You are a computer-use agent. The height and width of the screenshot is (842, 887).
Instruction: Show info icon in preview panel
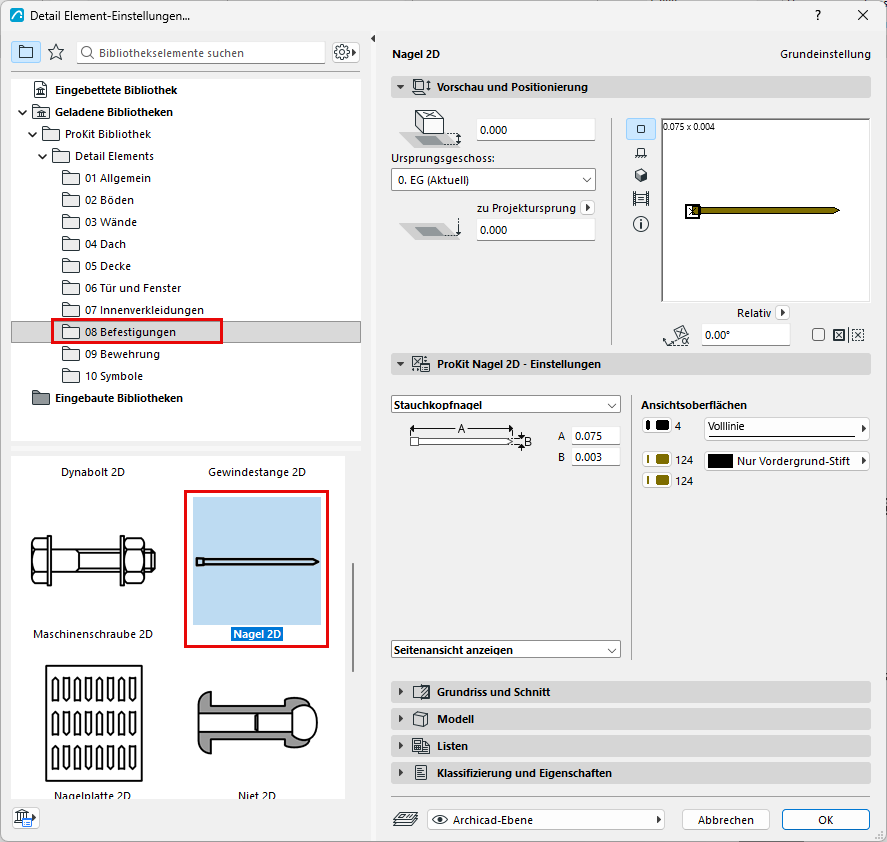(x=640, y=224)
